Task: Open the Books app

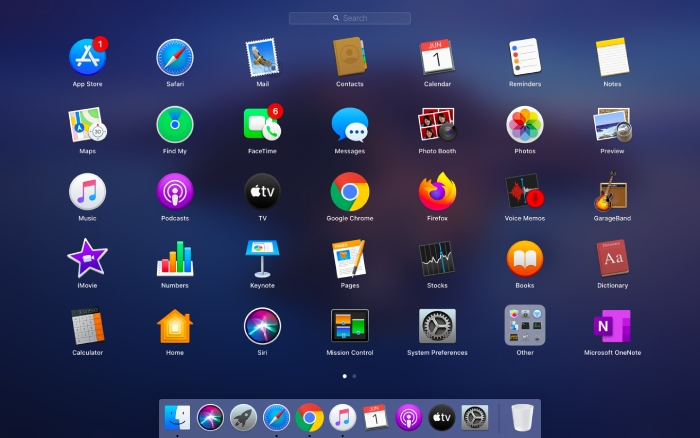Action: point(525,259)
